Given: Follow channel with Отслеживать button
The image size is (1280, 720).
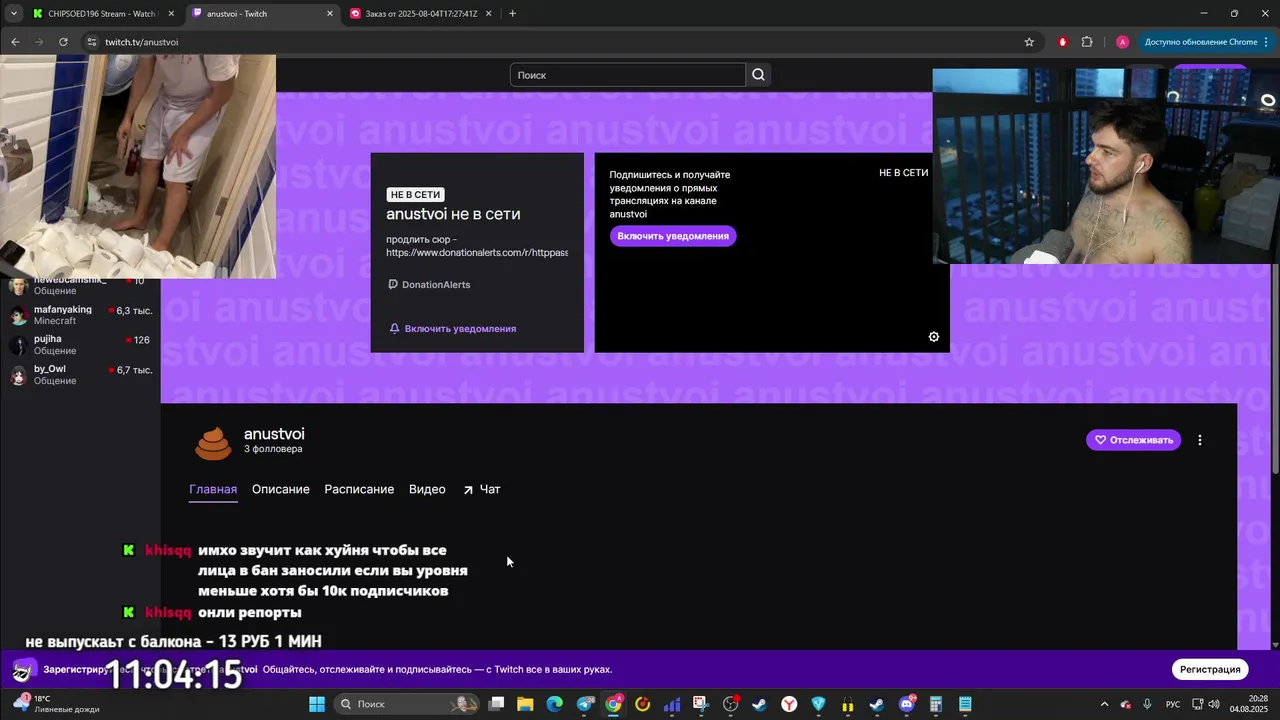Looking at the screenshot, I should [1133, 440].
